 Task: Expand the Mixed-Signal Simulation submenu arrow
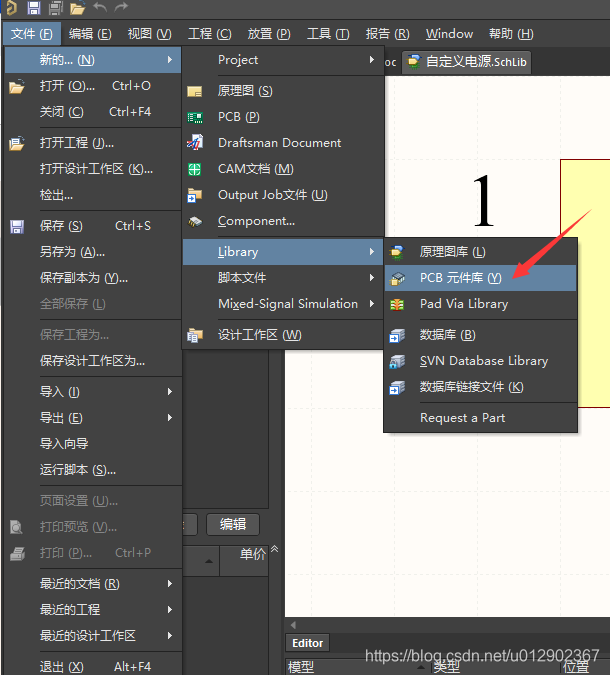point(372,304)
